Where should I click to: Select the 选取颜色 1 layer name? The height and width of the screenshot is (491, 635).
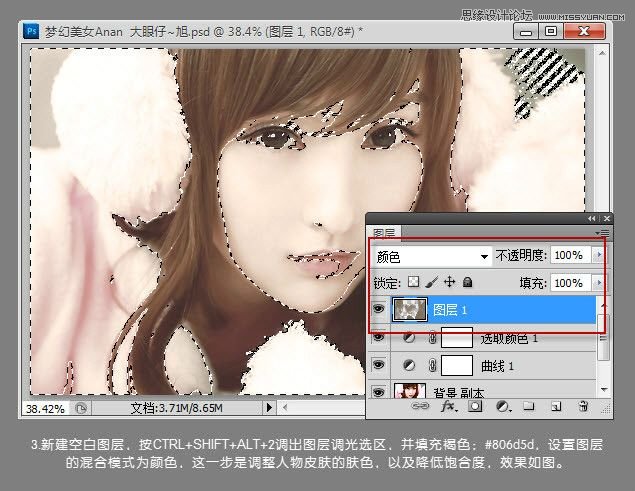509,339
